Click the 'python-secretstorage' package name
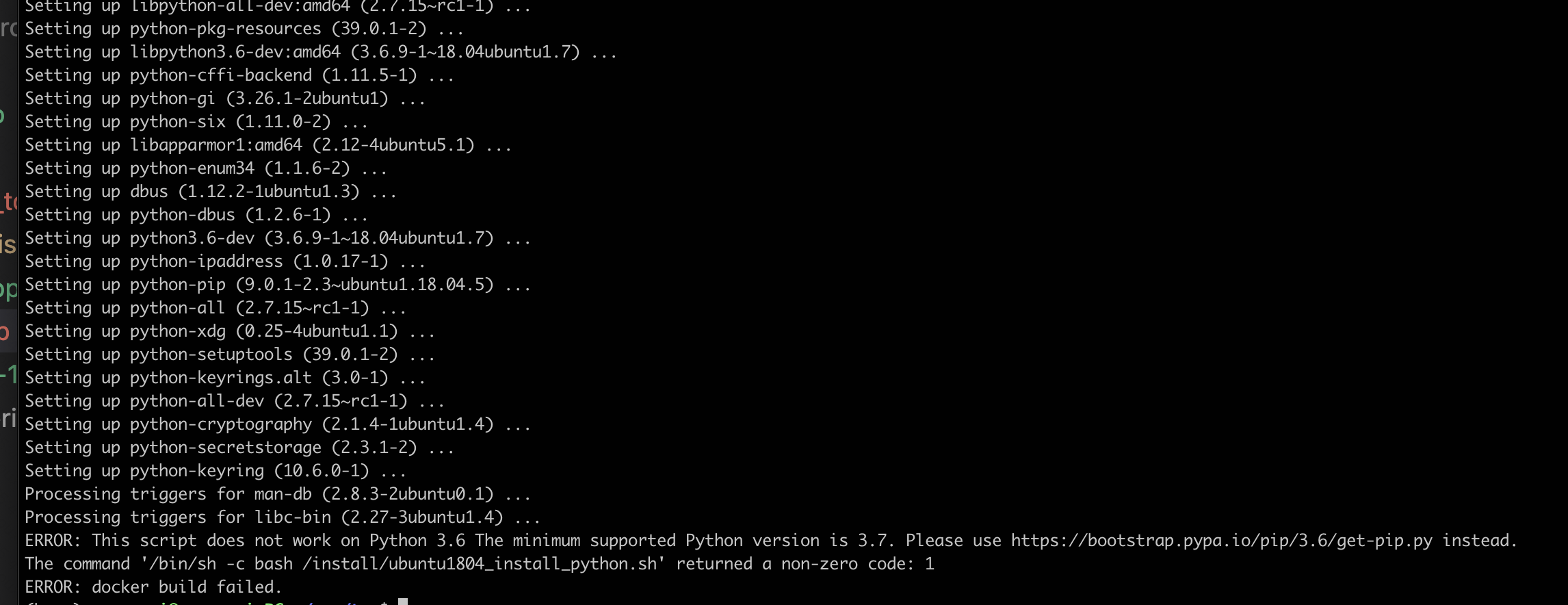The width and height of the screenshot is (1568, 605). [225, 448]
